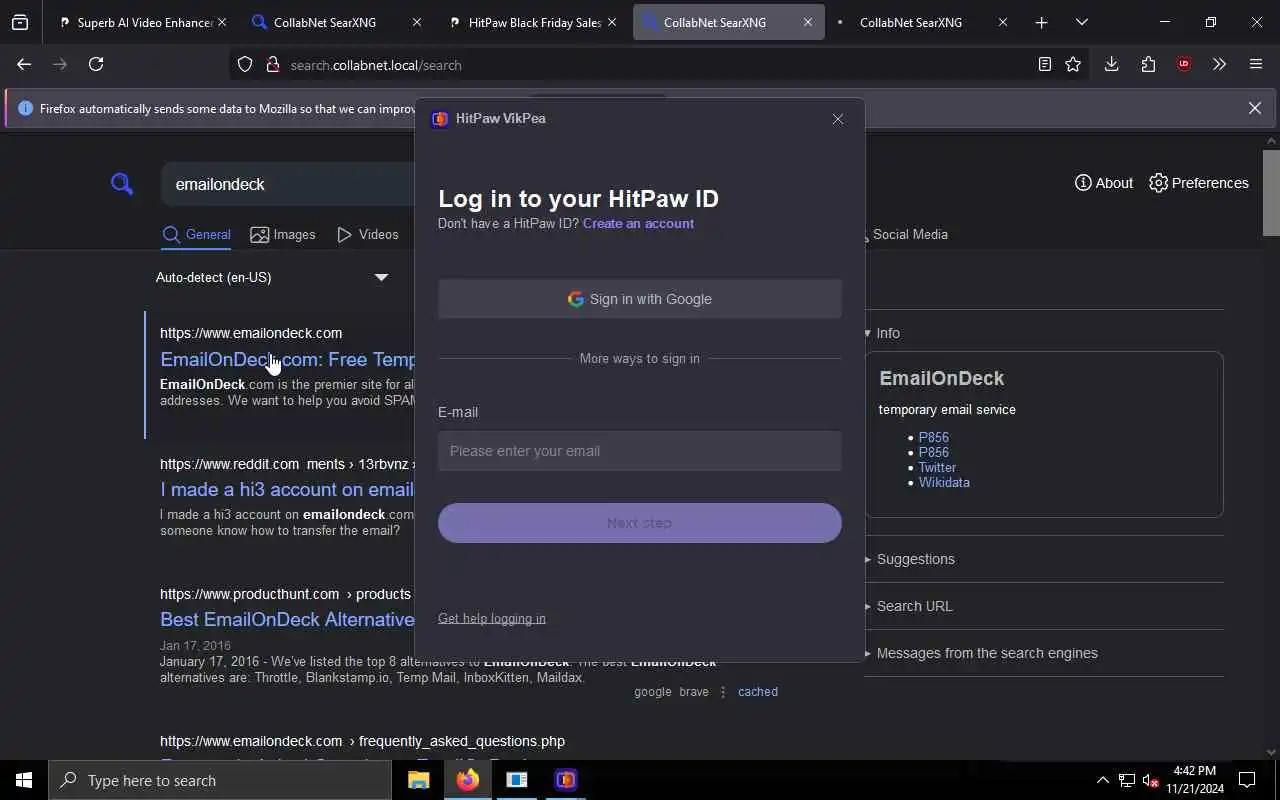Image resolution: width=1280 pixels, height=800 pixels.
Task: Bookmark this page with star icon
Action: click(x=1073, y=64)
